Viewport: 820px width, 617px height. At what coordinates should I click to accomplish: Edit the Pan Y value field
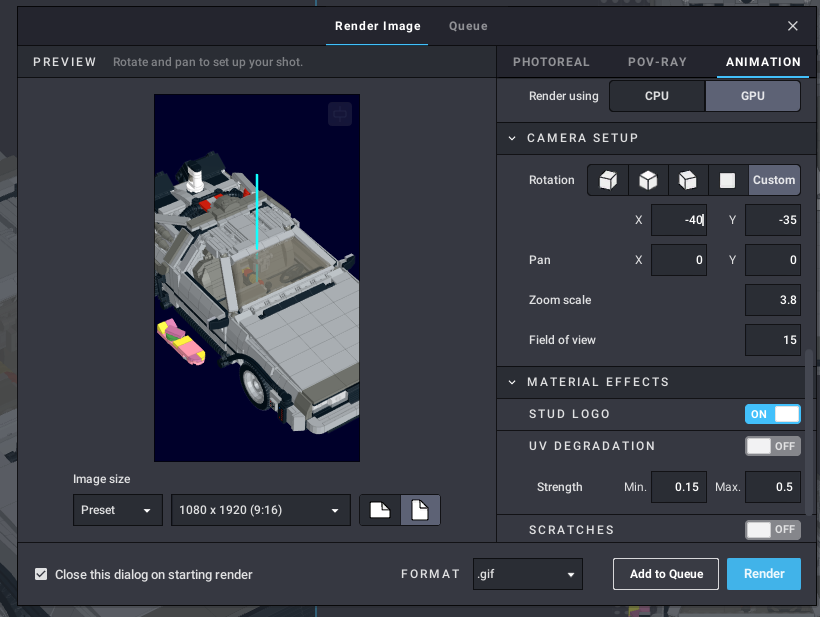773,260
